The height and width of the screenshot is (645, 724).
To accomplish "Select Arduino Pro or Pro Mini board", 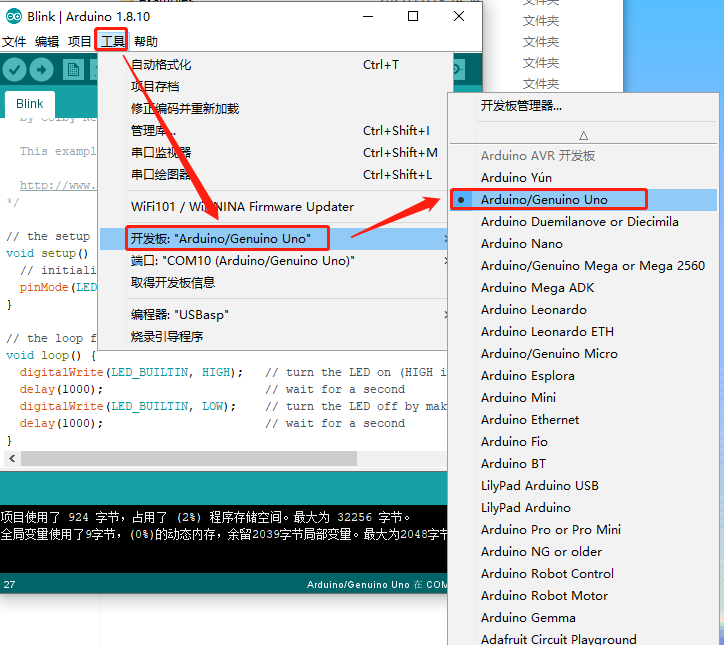I will click(584, 530).
